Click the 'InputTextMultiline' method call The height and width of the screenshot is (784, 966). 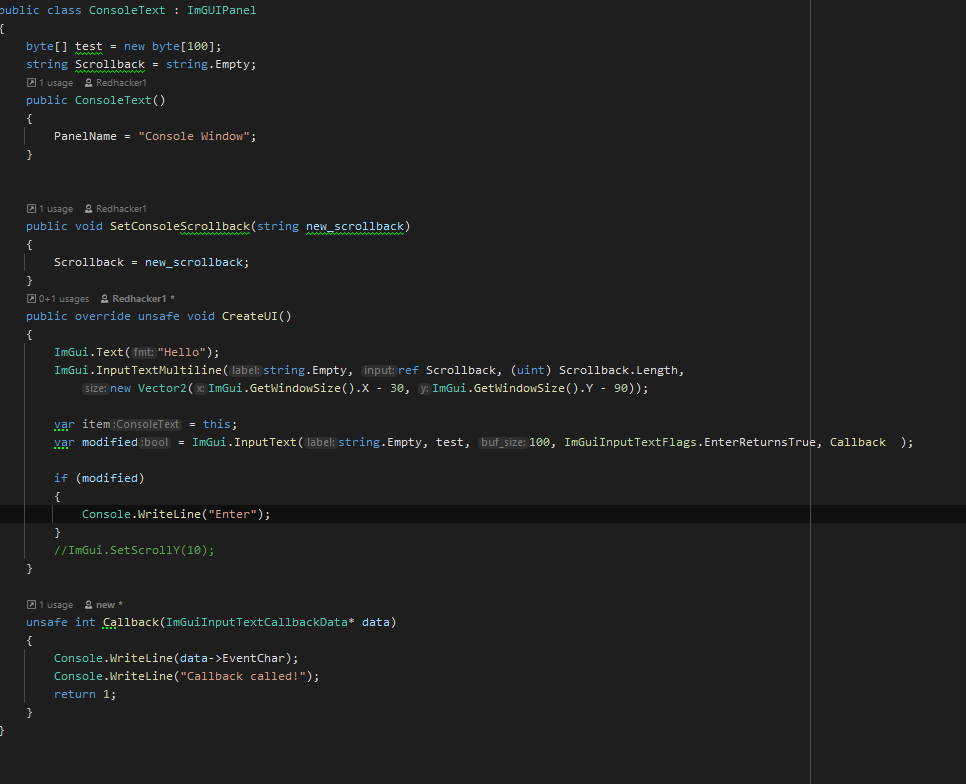(x=158, y=370)
